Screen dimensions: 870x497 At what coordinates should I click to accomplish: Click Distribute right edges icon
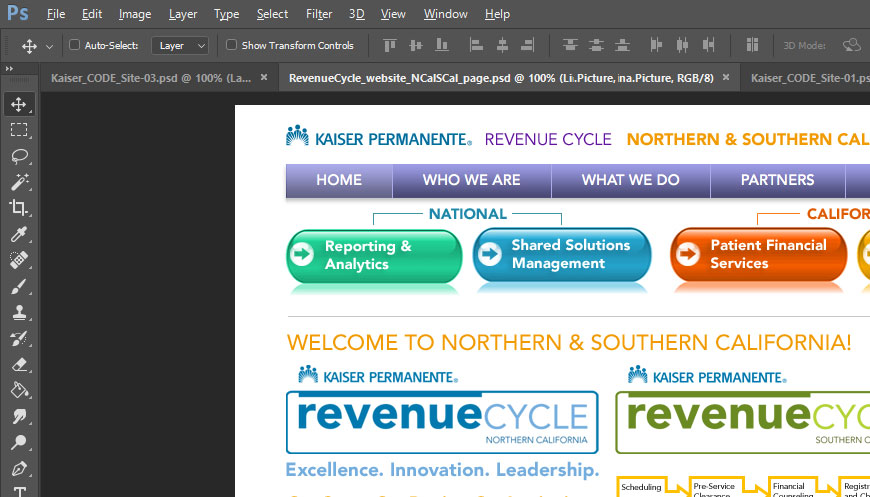tap(708, 45)
